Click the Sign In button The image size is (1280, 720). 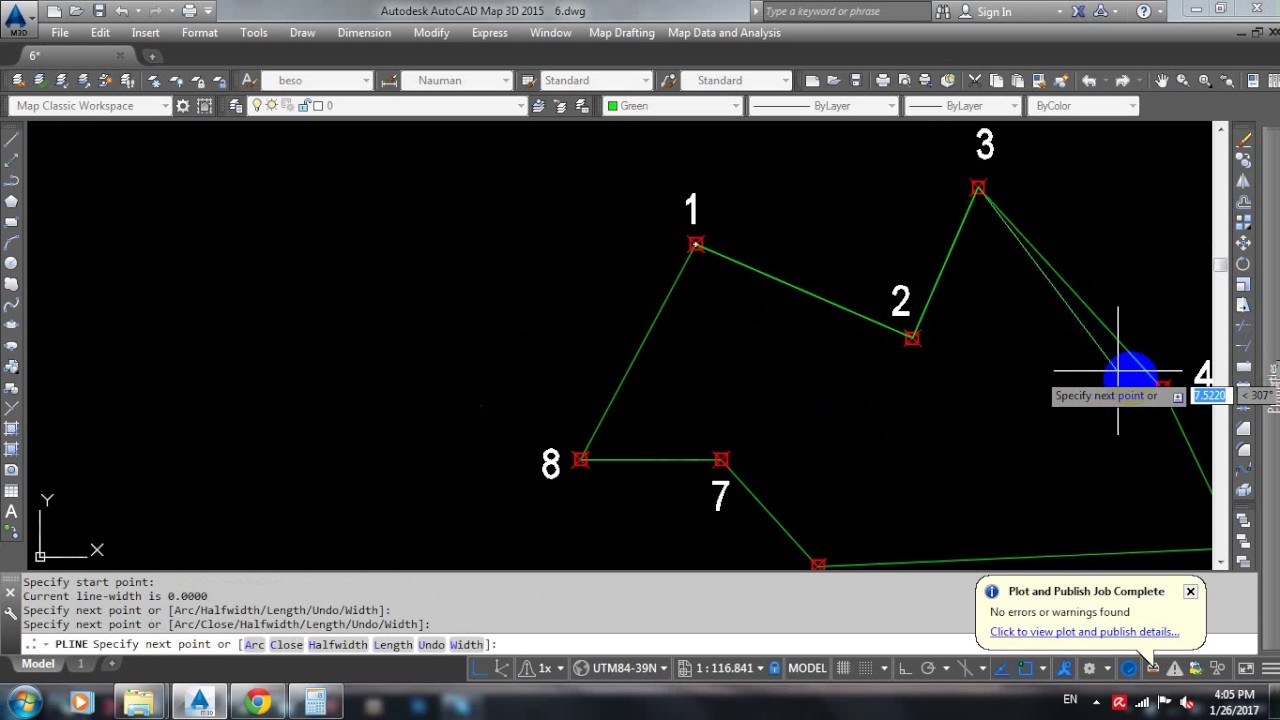pos(985,11)
